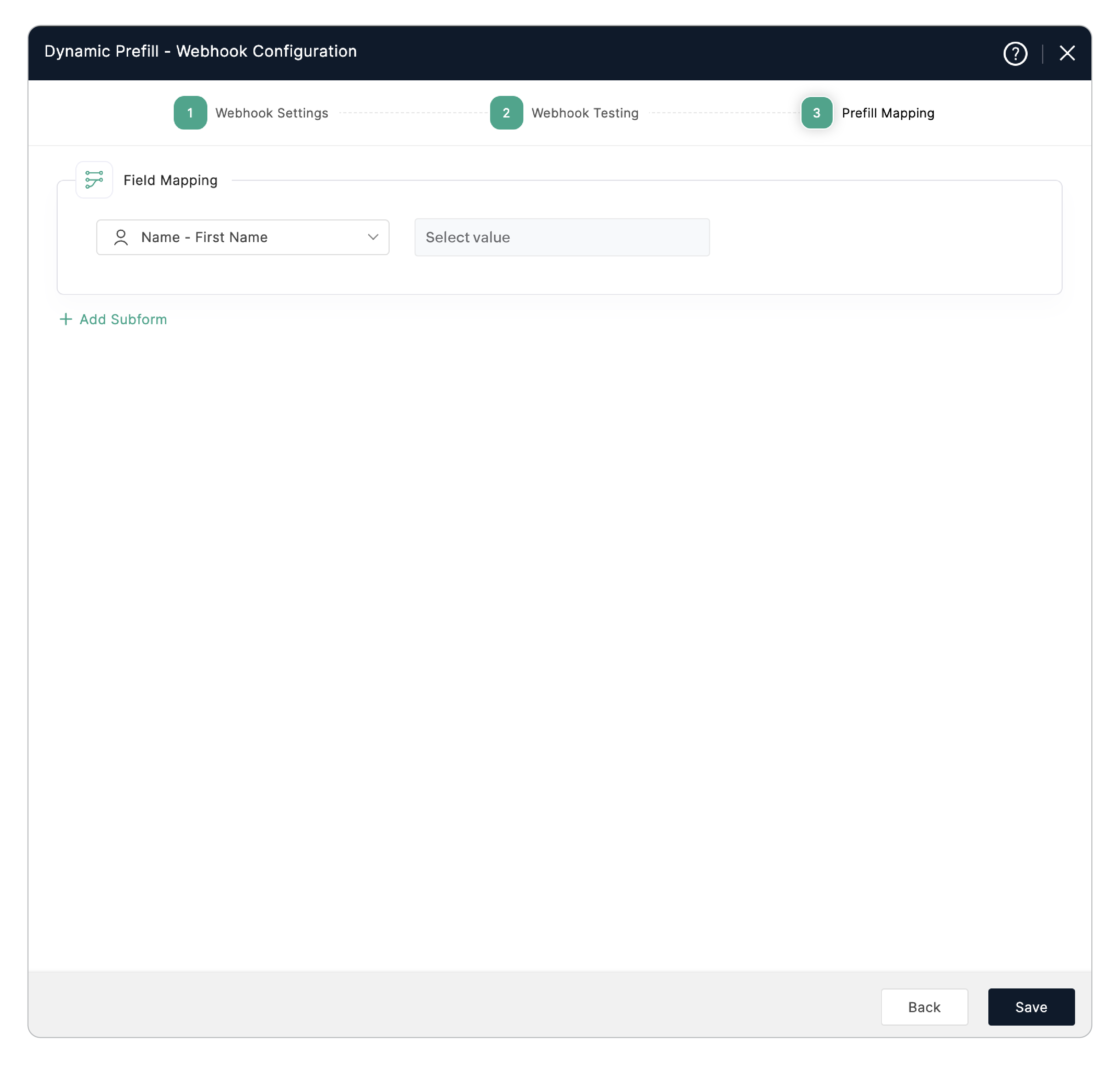This screenshot has height=1067, width=1120.
Task: Save the prefill mapping
Action: click(1031, 1007)
